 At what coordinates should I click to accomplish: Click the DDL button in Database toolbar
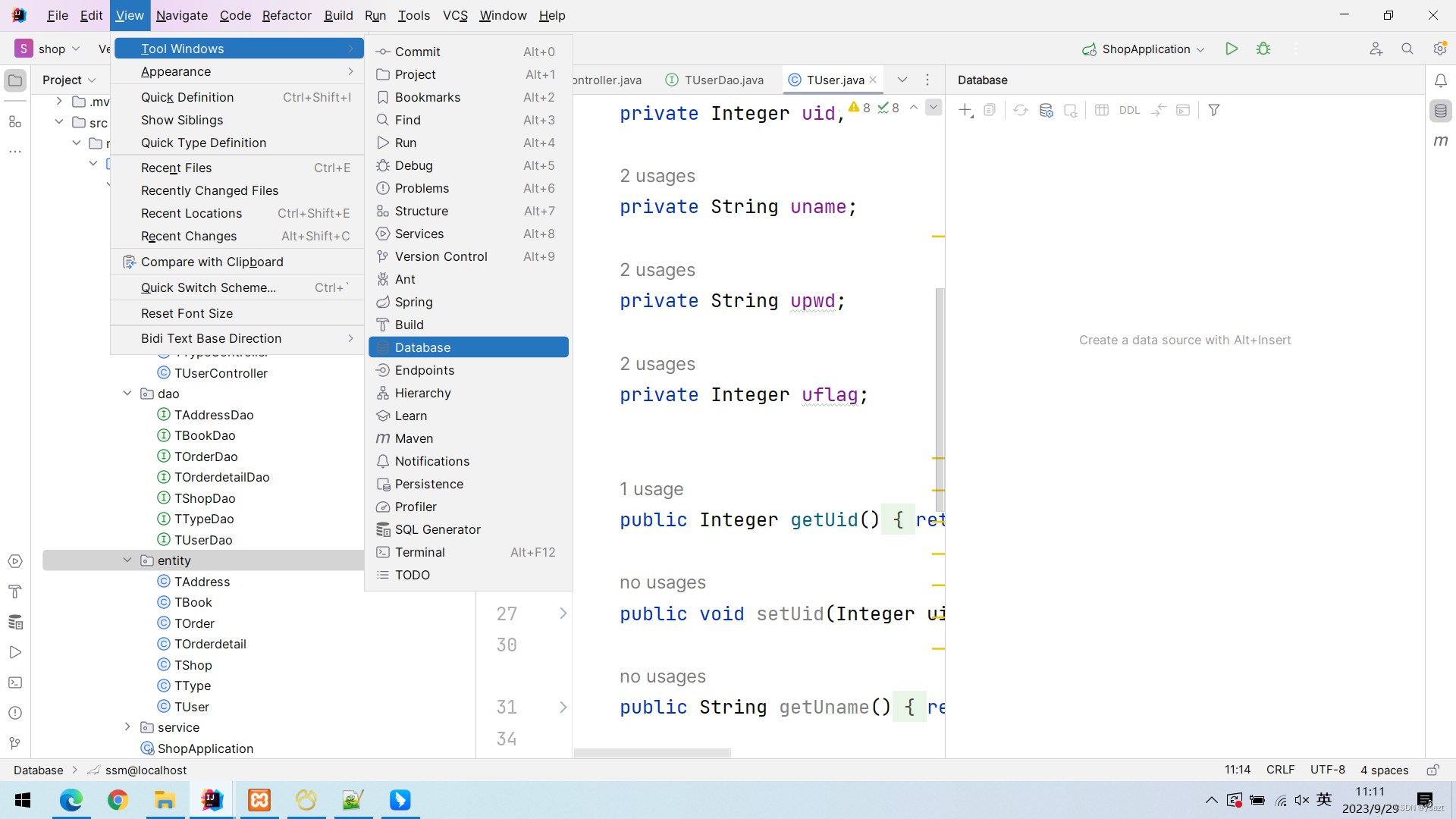click(1129, 110)
